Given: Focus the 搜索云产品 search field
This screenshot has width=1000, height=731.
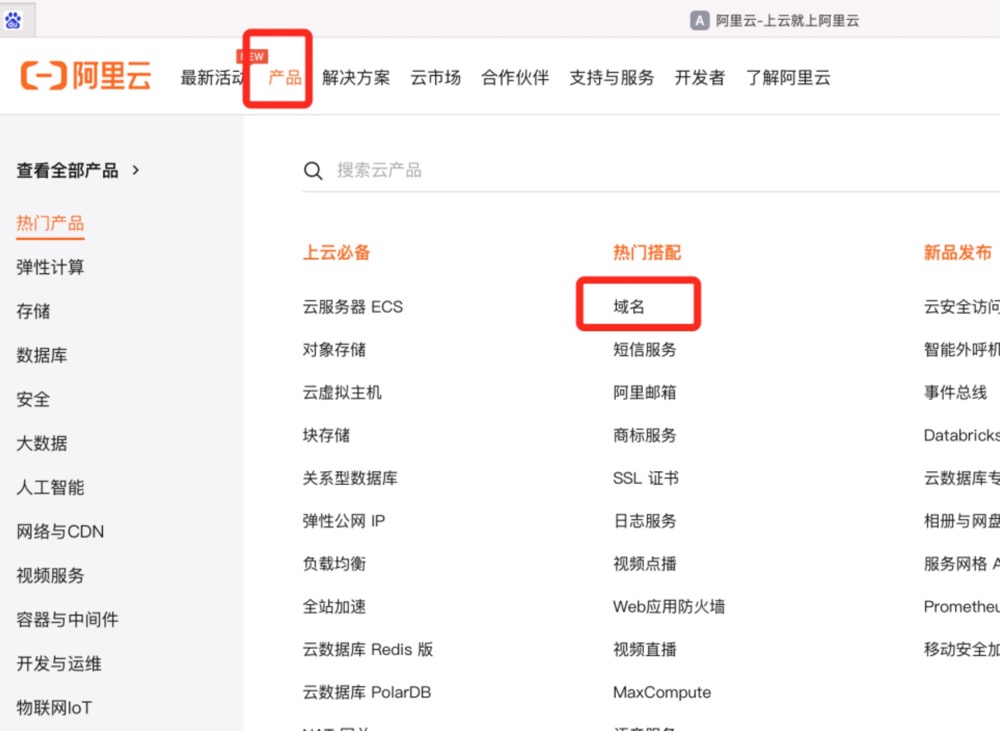Looking at the screenshot, I should (x=600, y=170).
